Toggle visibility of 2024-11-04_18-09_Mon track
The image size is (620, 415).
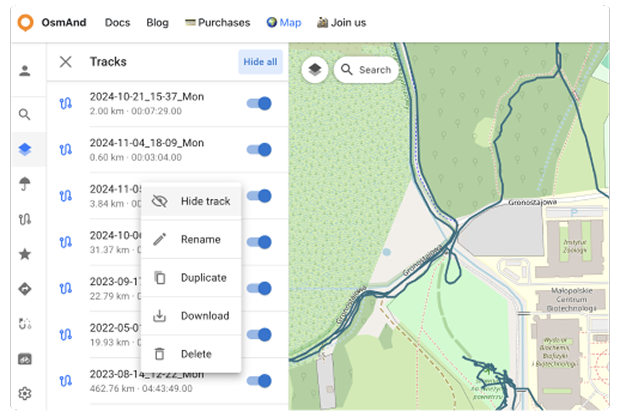pyautogui.click(x=259, y=149)
